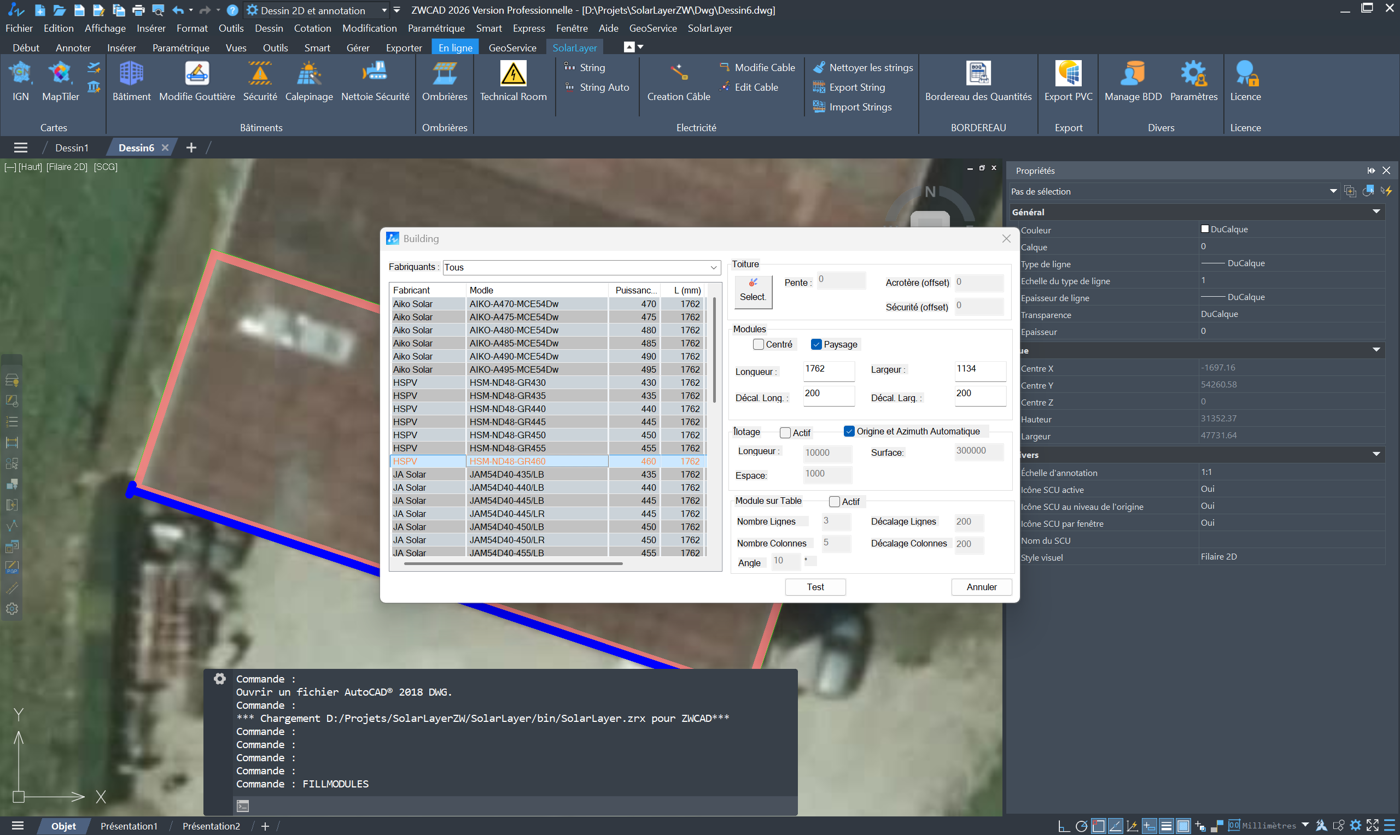Select the Technical Room tool
The height and width of the screenshot is (835, 1400).
[513, 80]
